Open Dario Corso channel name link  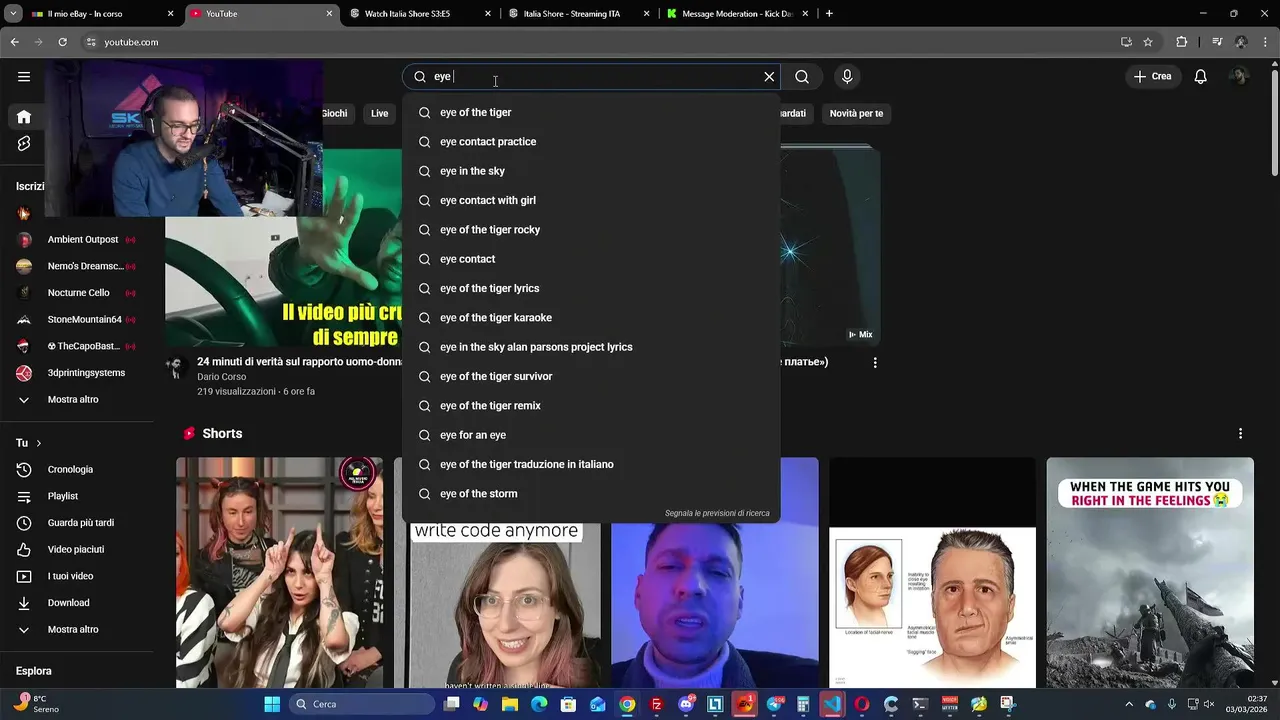(221, 377)
